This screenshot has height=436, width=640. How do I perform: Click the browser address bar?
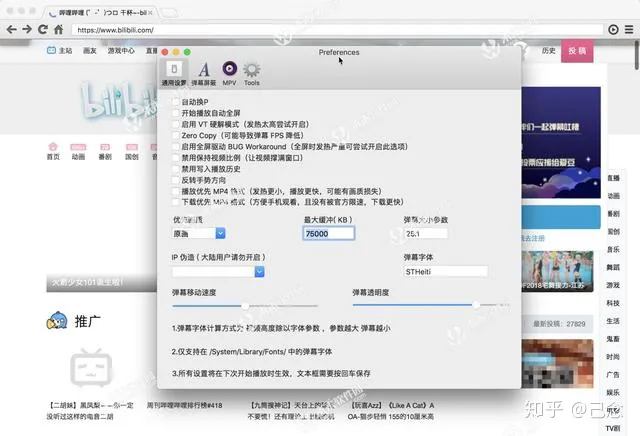[337, 30]
